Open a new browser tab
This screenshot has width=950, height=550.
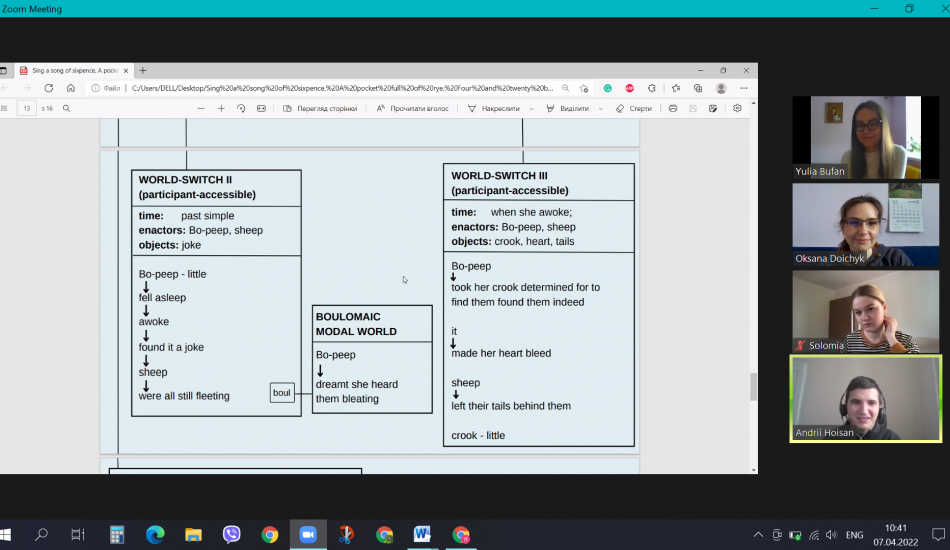[143, 71]
